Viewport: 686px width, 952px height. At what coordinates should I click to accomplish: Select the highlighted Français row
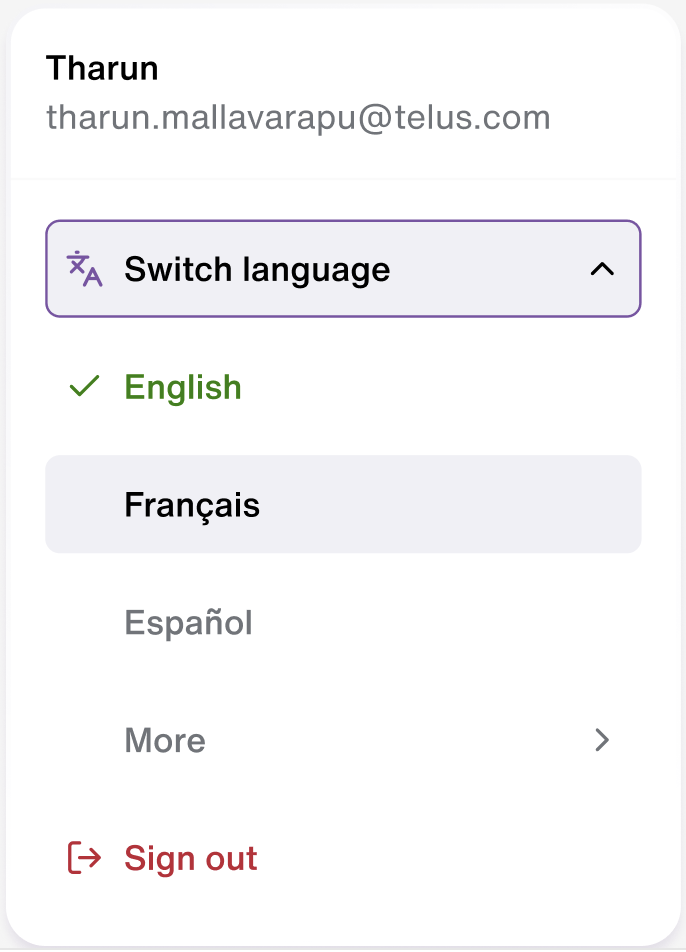point(343,504)
